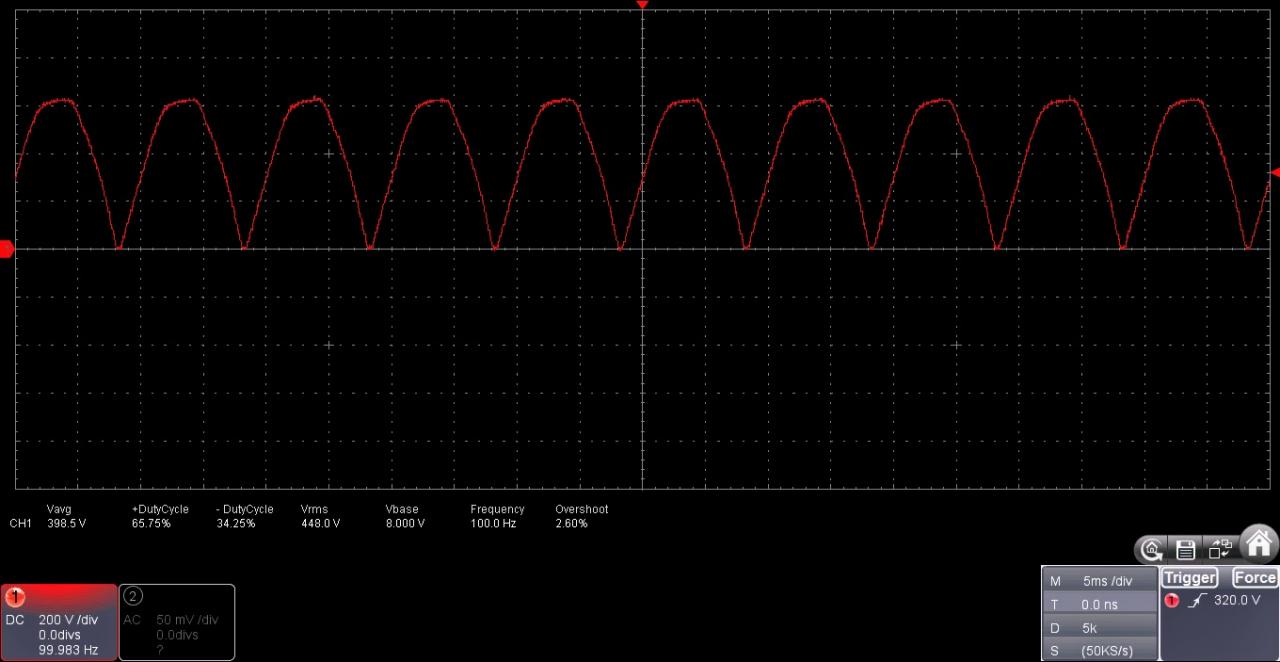
Task: Click channel 2 50 mV/div scale
Action: [x=187, y=620]
